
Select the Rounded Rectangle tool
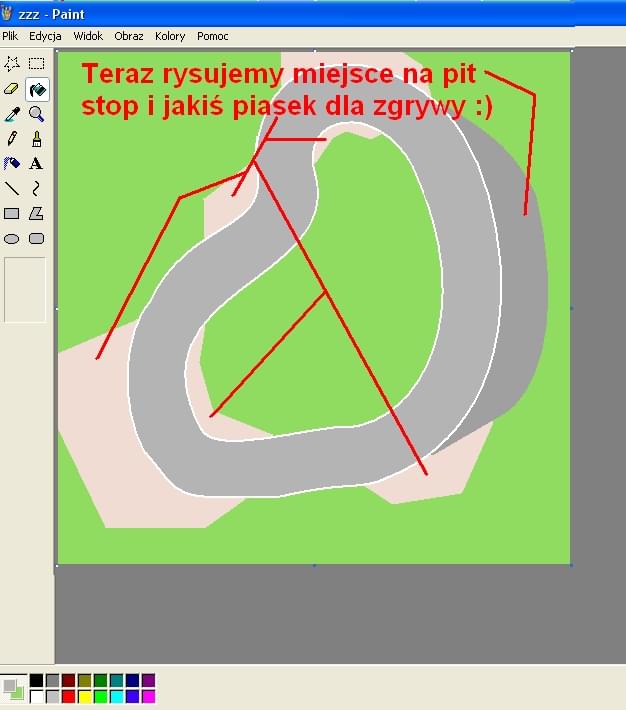(x=37, y=239)
